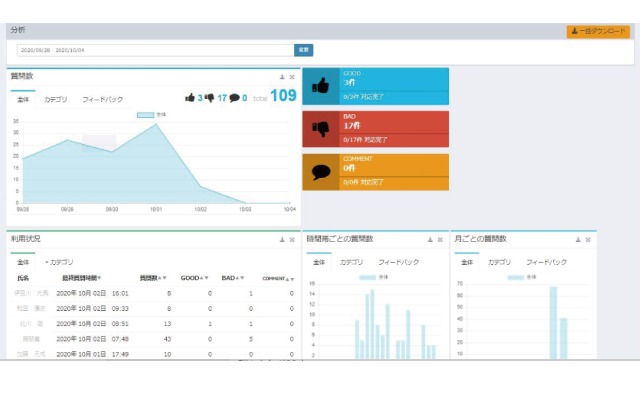The width and height of the screenshot is (640, 412).
Task: Select 全体 tab in 利用状況 panel
Action: click(23, 262)
